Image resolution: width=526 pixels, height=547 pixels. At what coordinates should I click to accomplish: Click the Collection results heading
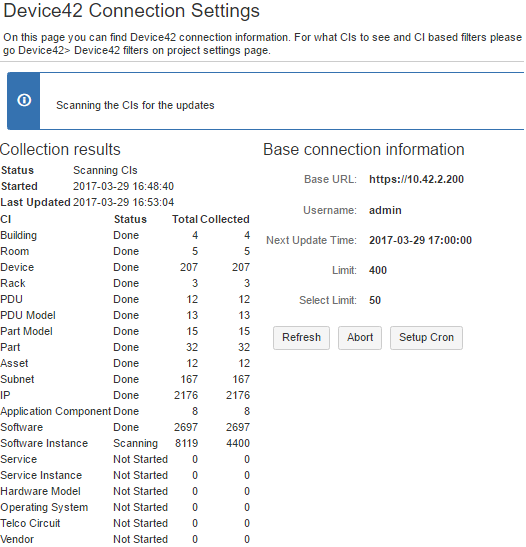pos(60,150)
